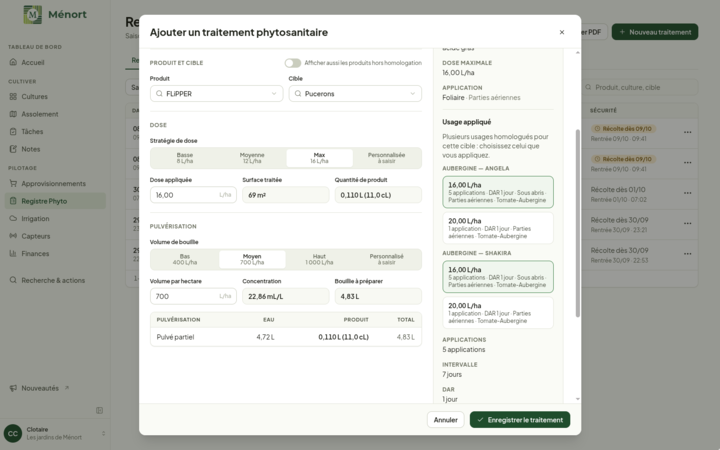720x450 pixels.
Task: Select Haut 1000 L/ha spray volume
Action: point(319,259)
